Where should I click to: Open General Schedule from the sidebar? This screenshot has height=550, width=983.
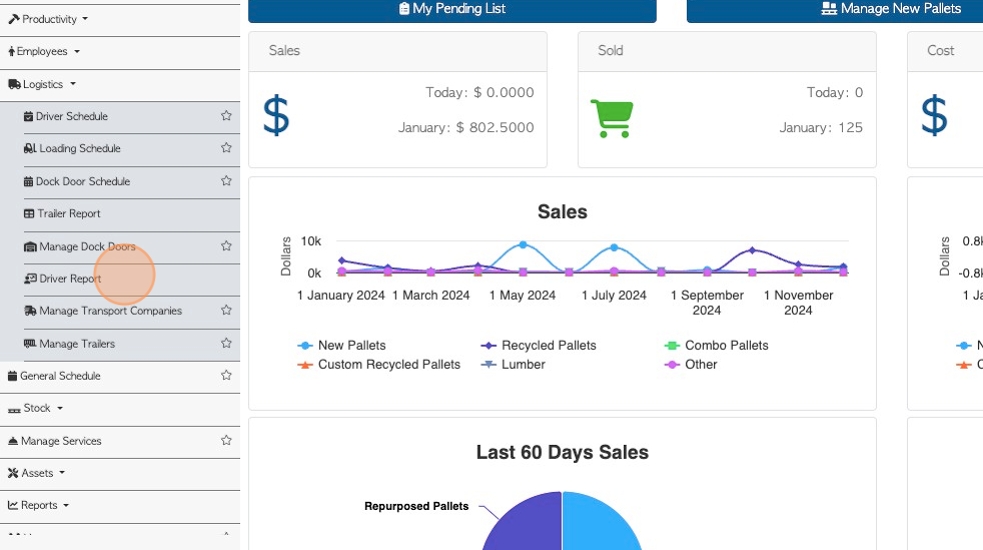point(60,376)
